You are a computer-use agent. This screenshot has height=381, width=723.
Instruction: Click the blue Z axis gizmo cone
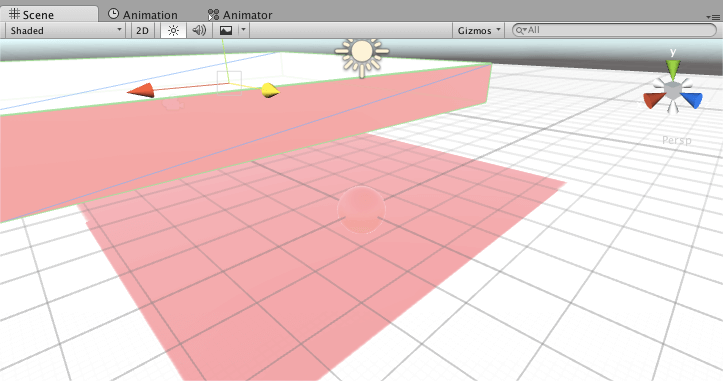[x=692, y=100]
